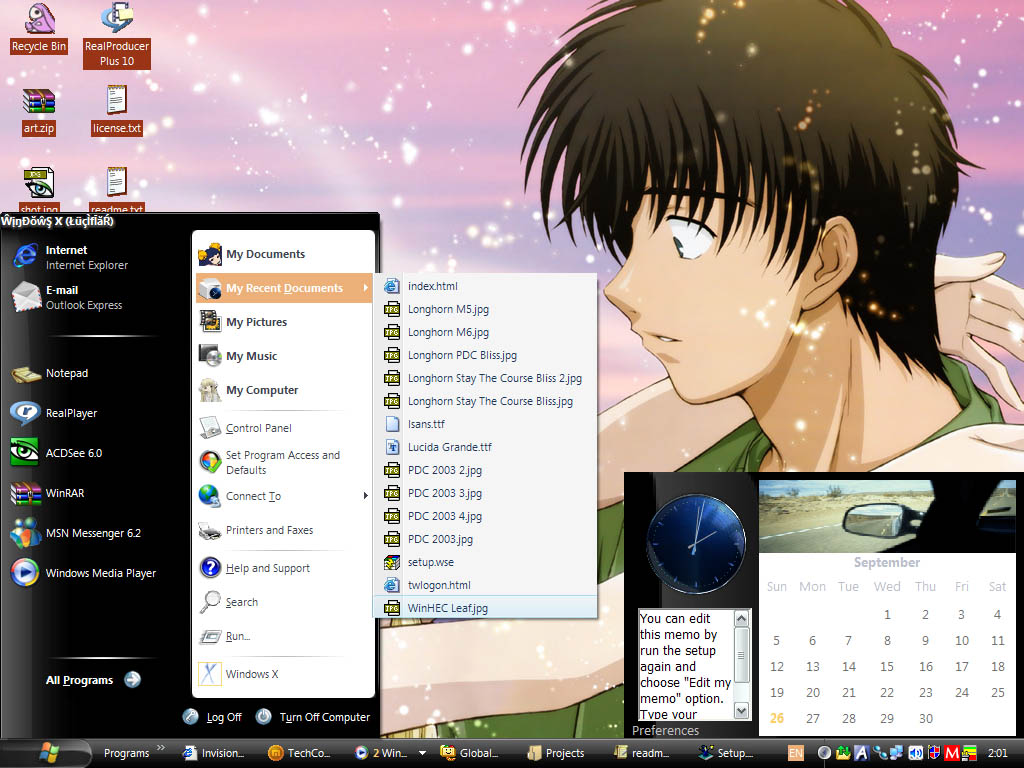Open index.html from recent documents

coord(486,286)
